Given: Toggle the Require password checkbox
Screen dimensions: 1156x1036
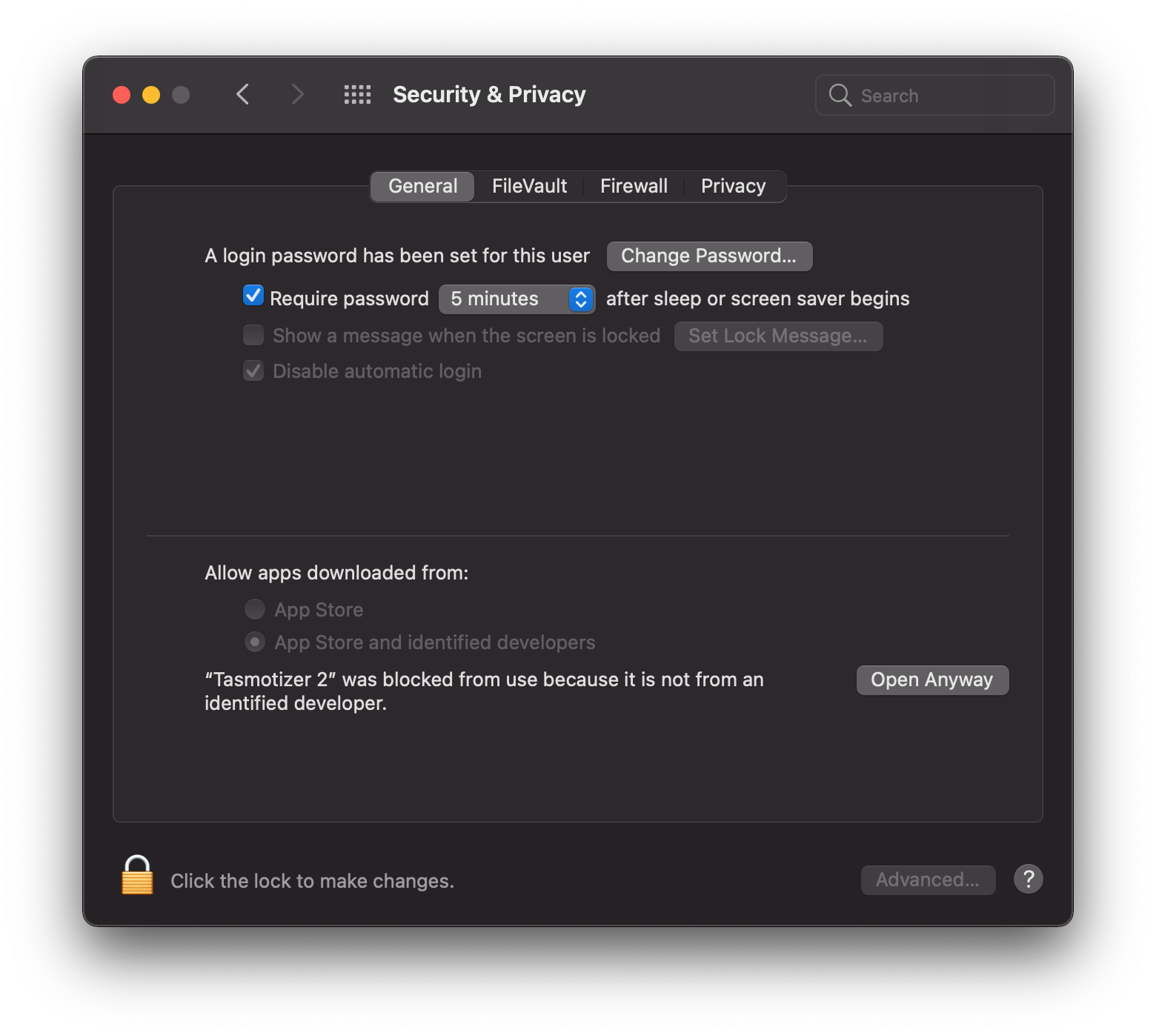Looking at the screenshot, I should click(x=253, y=296).
